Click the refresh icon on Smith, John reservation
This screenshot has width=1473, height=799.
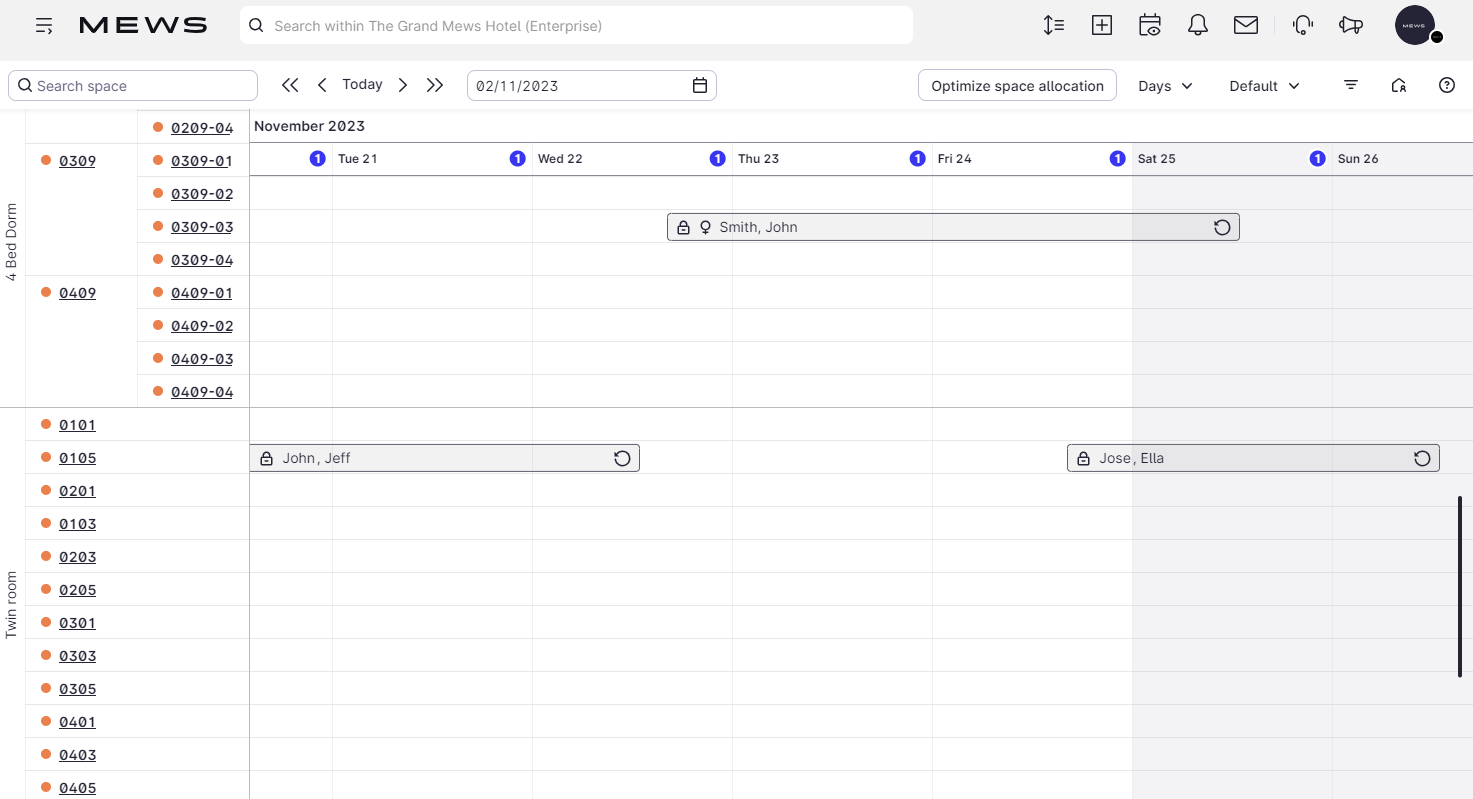coord(1222,228)
